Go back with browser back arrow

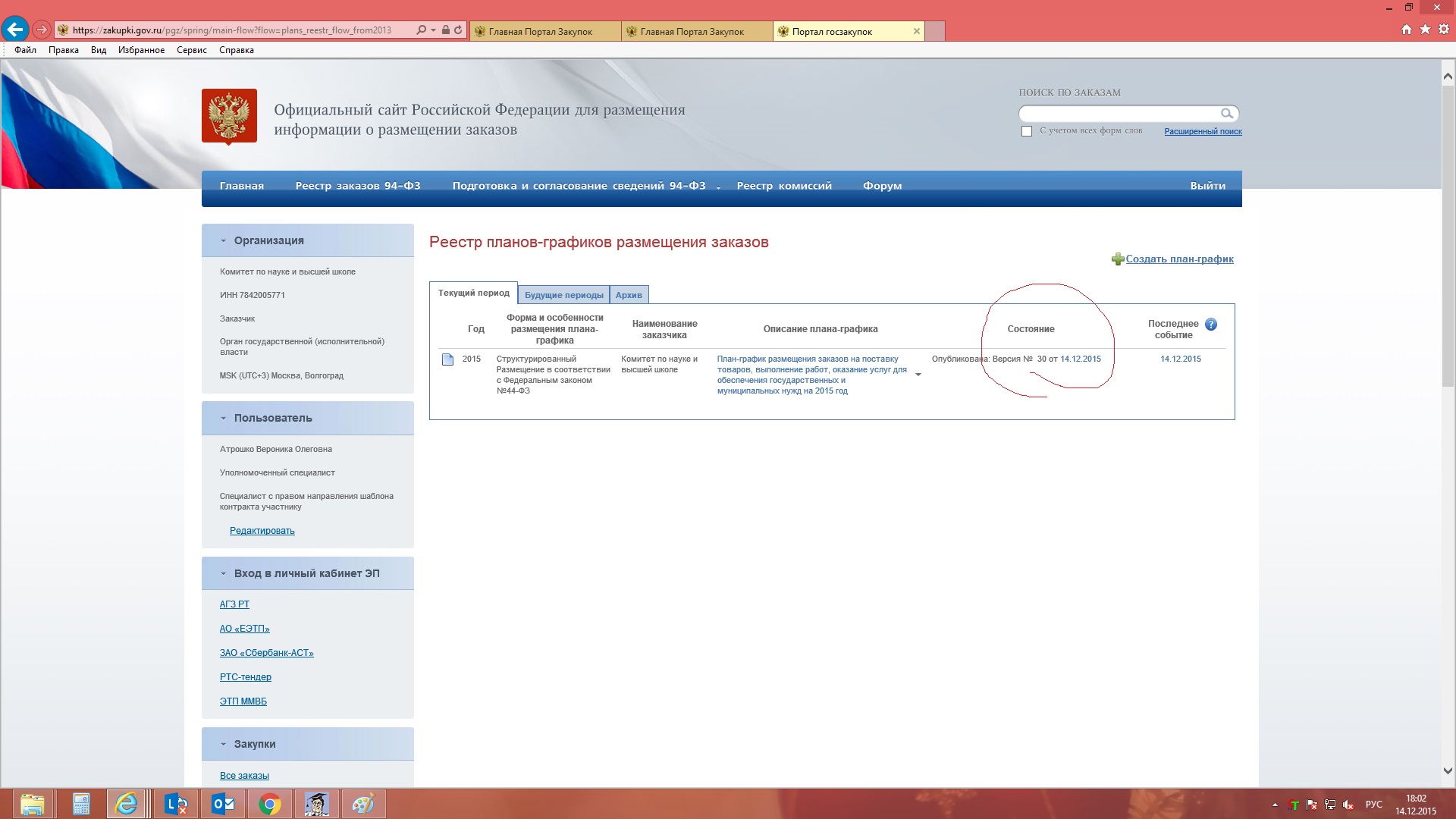click(x=15, y=30)
